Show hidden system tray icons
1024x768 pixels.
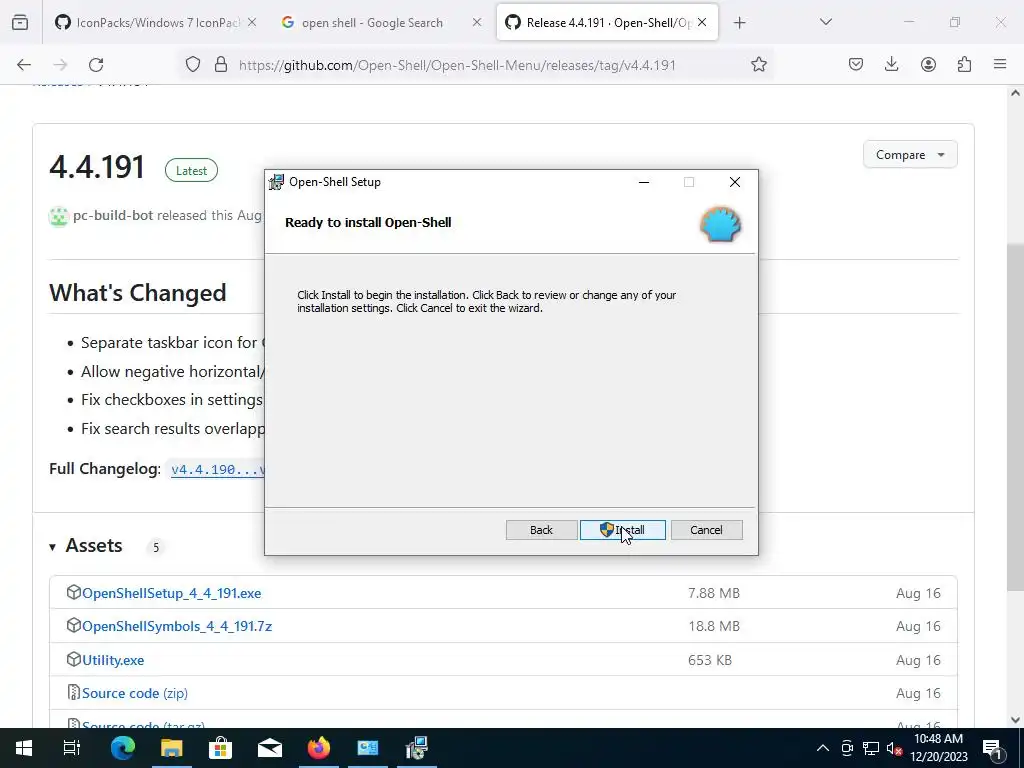[823, 748]
